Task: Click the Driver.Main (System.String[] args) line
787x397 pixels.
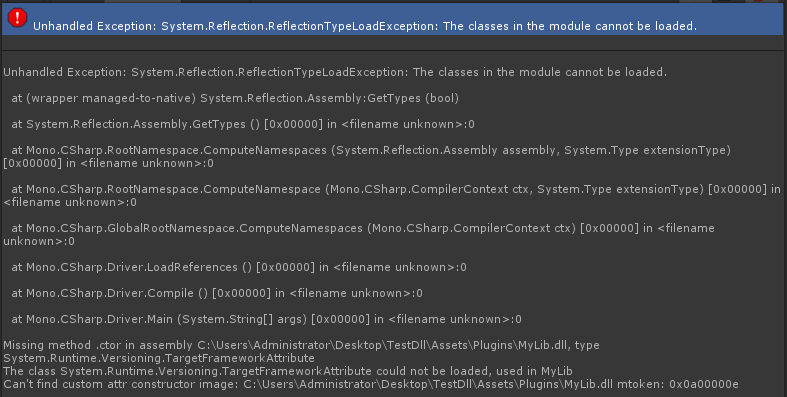Action: coord(267,319)
